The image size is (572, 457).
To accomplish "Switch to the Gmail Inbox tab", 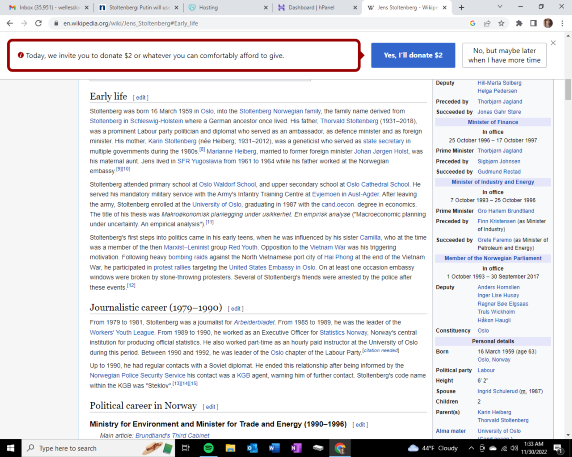I will [x=49, y=7].
